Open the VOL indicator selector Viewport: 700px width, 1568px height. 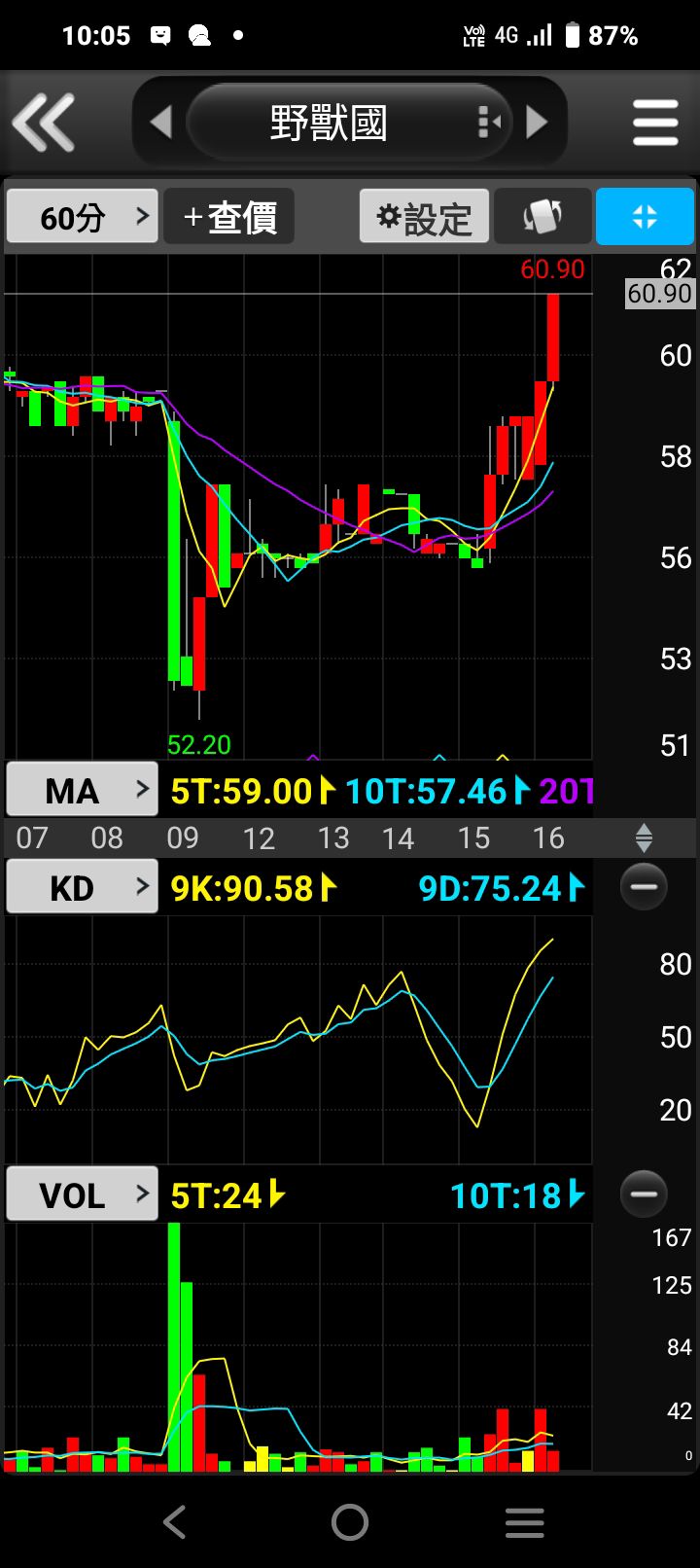tap(83, 1194)
